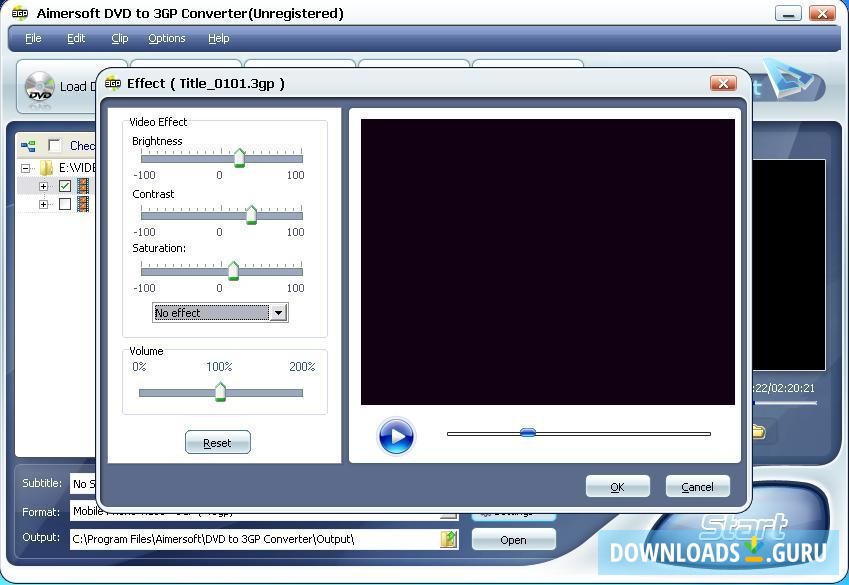Check the second title checkbox
This screenshot has width=849, height=585.
[64, 204]
